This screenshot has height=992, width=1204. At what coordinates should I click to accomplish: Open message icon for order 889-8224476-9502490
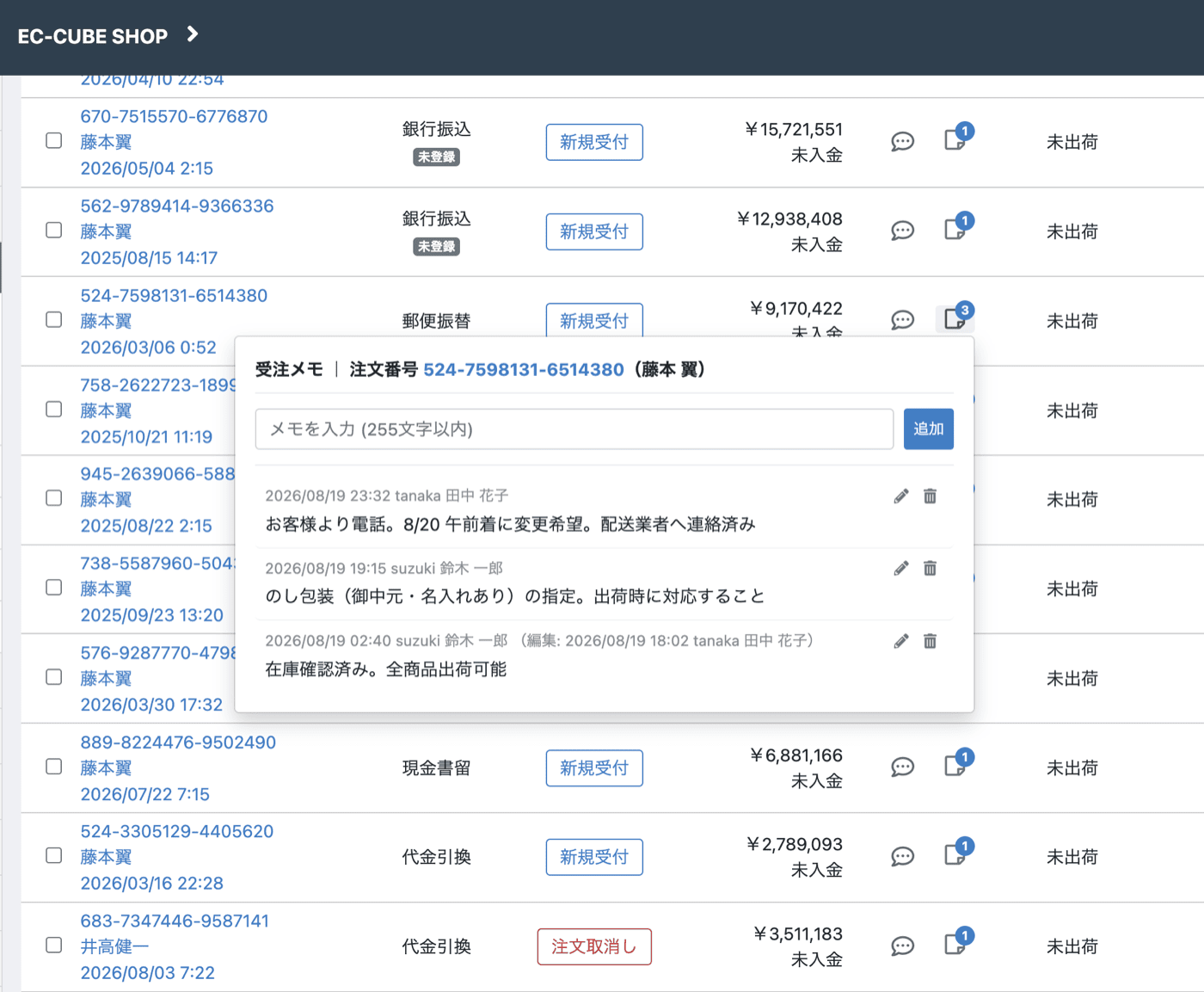click(902, 767)
